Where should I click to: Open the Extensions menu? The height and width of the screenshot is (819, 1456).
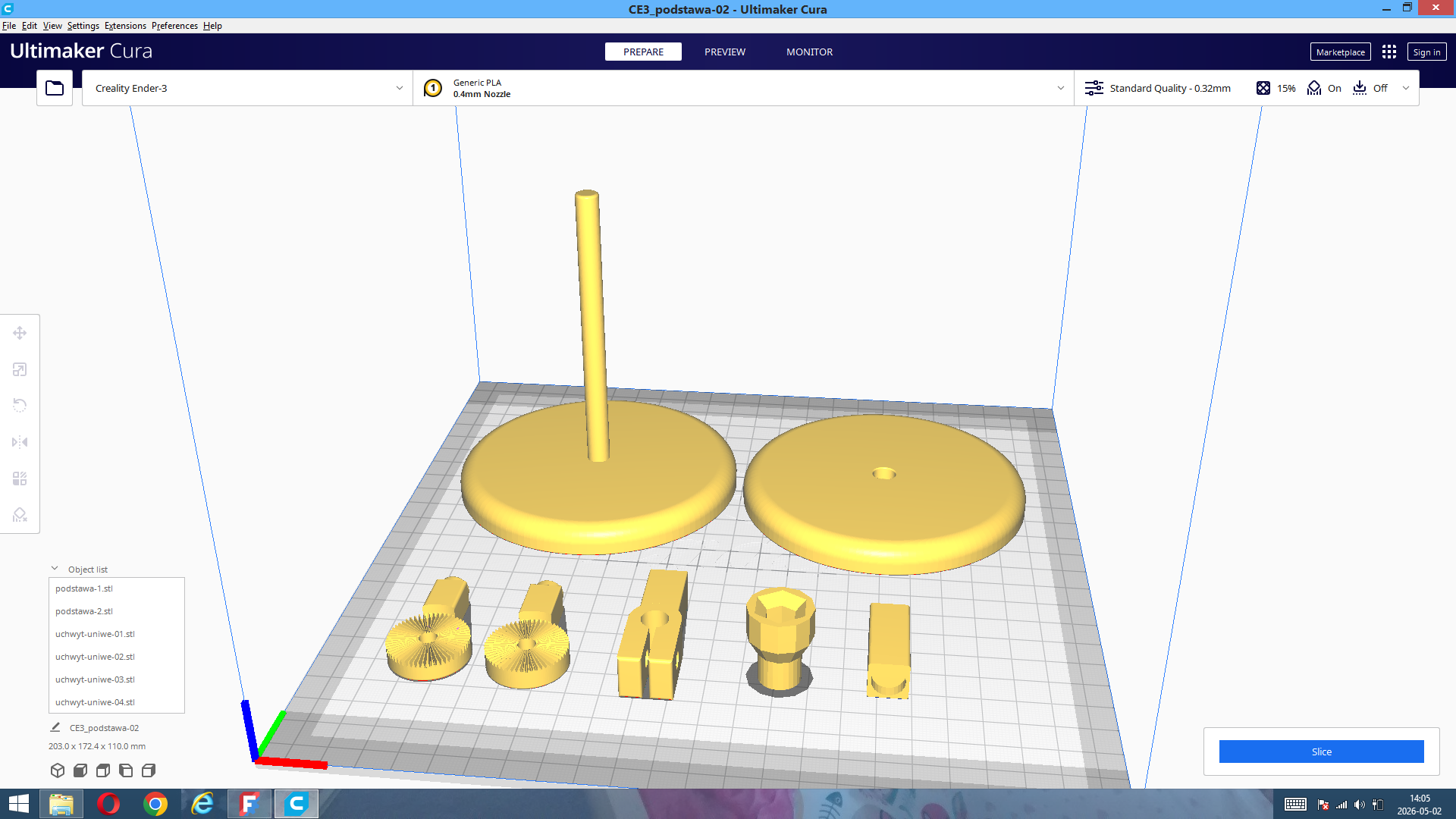point(125,26)
